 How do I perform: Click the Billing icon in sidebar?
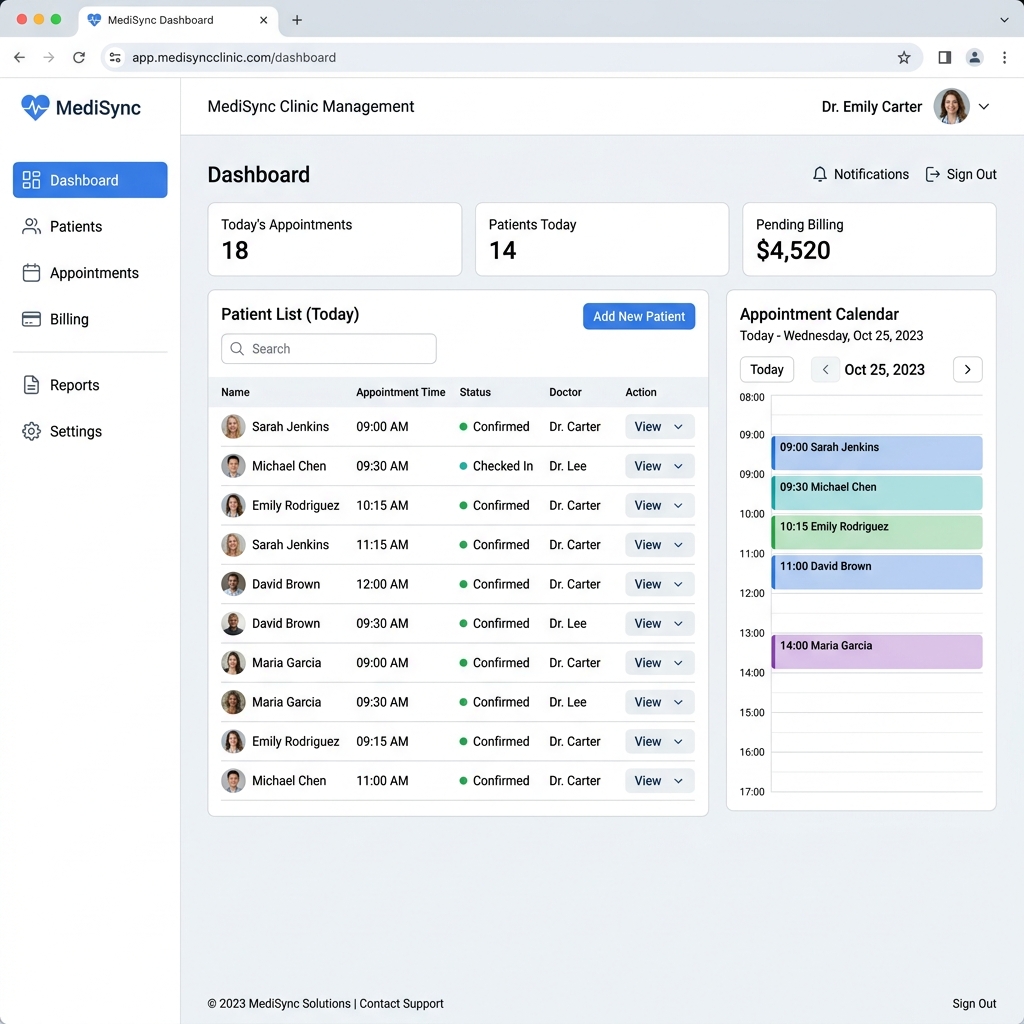(31, 318)
